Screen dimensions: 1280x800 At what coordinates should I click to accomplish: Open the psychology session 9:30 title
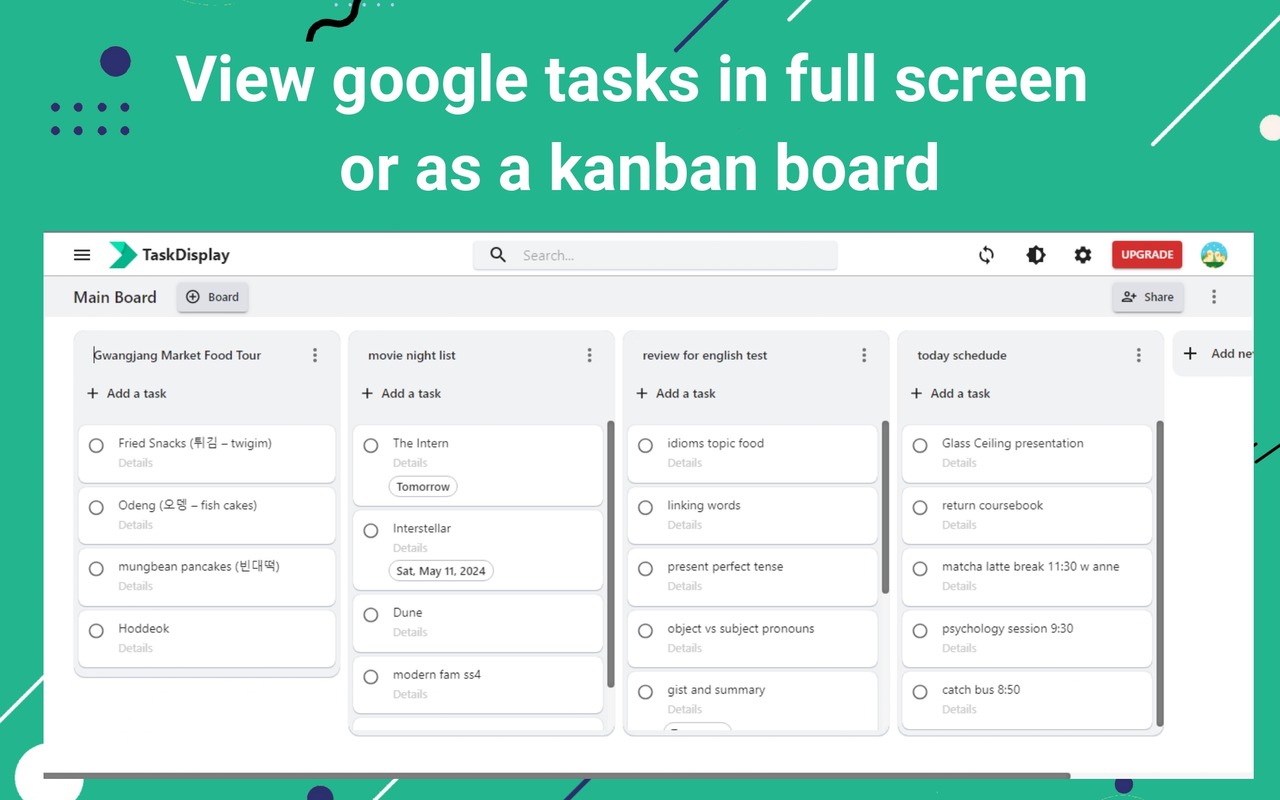pos(1008,628)
